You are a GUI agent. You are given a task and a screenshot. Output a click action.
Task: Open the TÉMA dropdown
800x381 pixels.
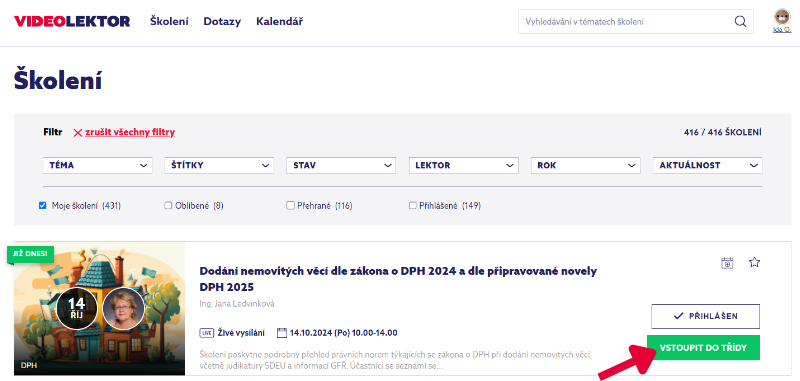click(x=97, y=165)
